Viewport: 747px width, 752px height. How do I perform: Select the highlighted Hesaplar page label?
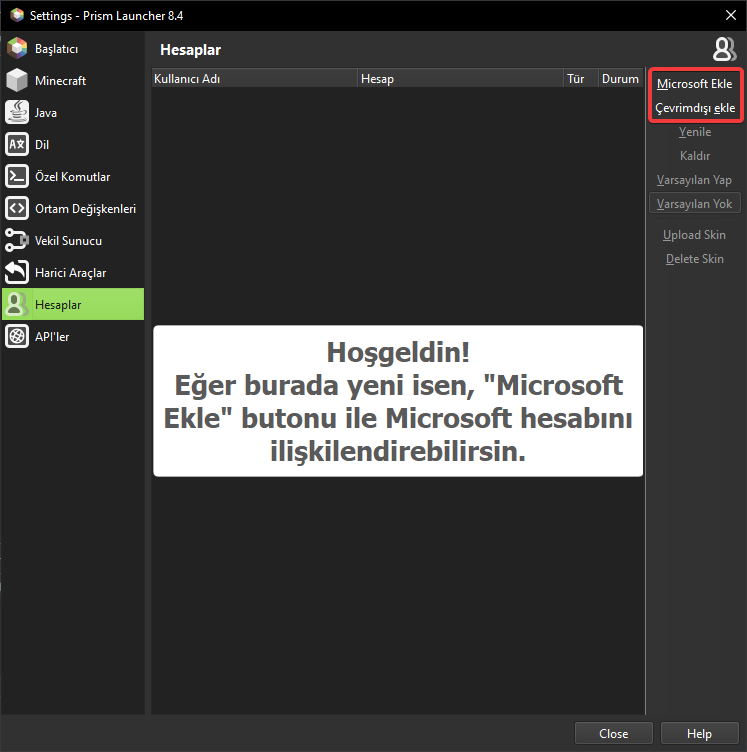click(x=58, y=305)
